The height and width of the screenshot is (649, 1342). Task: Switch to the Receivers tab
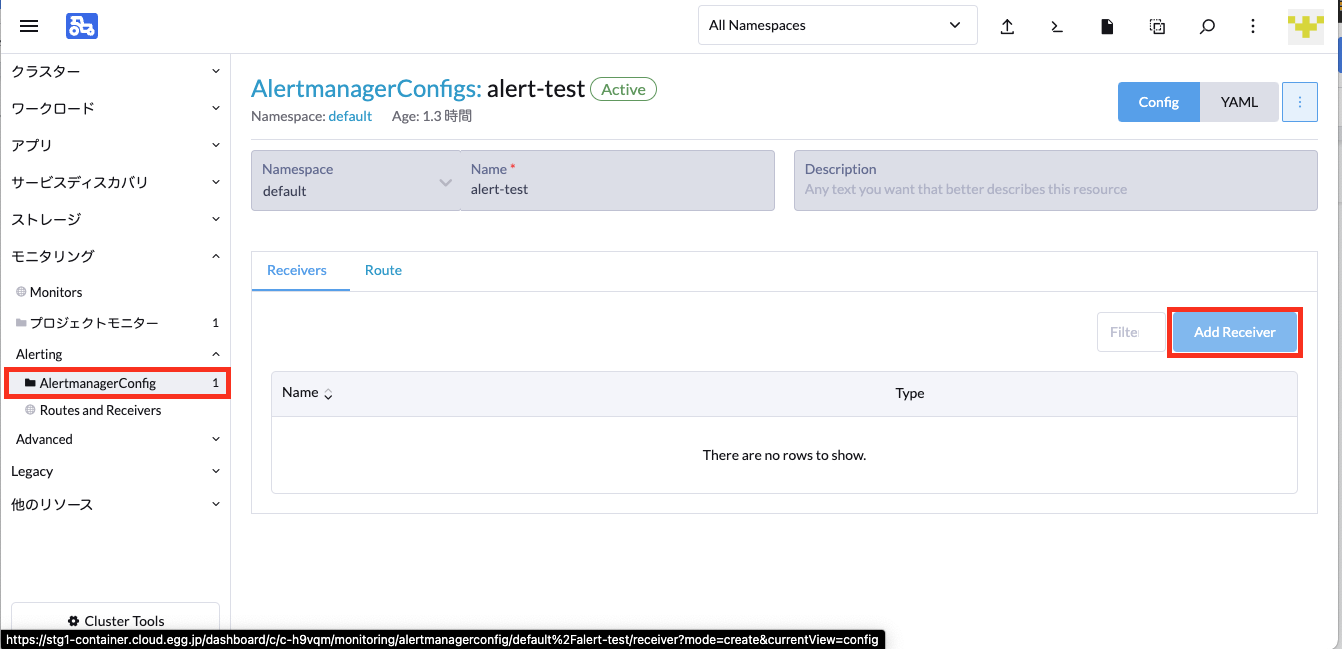point(297,270)
